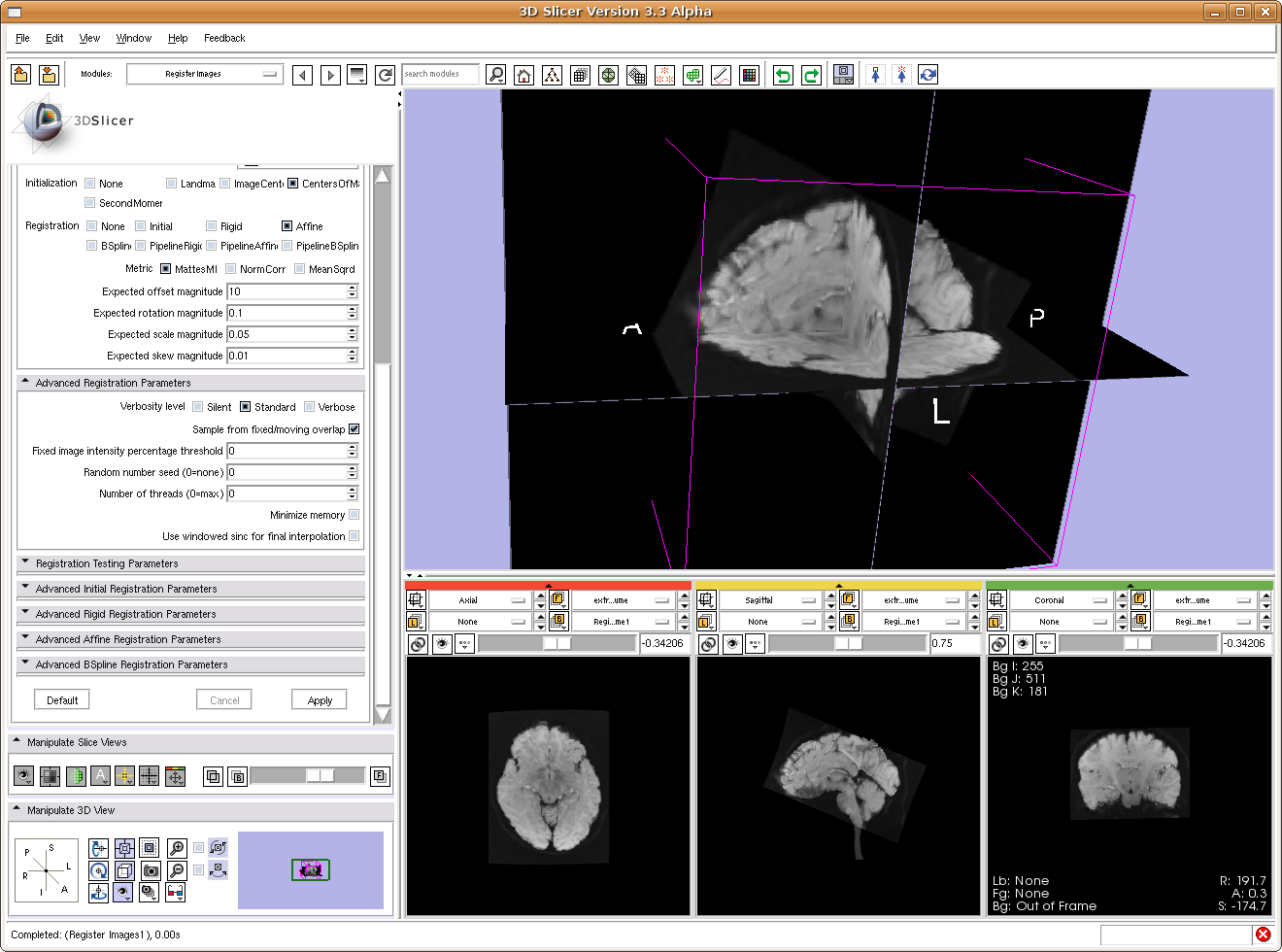Open the Help menu
Viewport: 1282px width, 952px height.
(x=178, y=38)
